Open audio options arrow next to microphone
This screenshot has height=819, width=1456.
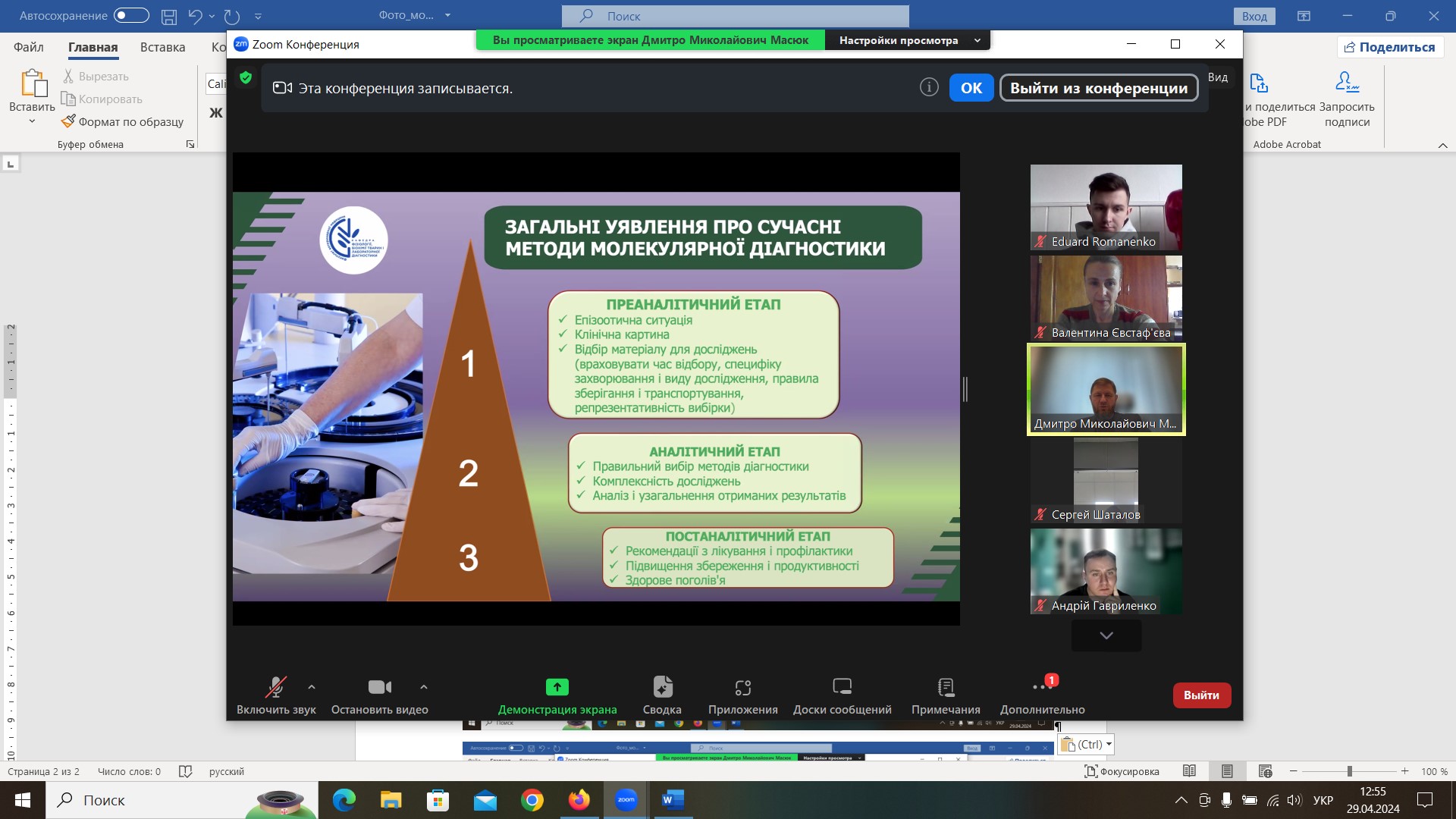pos(312,687)
